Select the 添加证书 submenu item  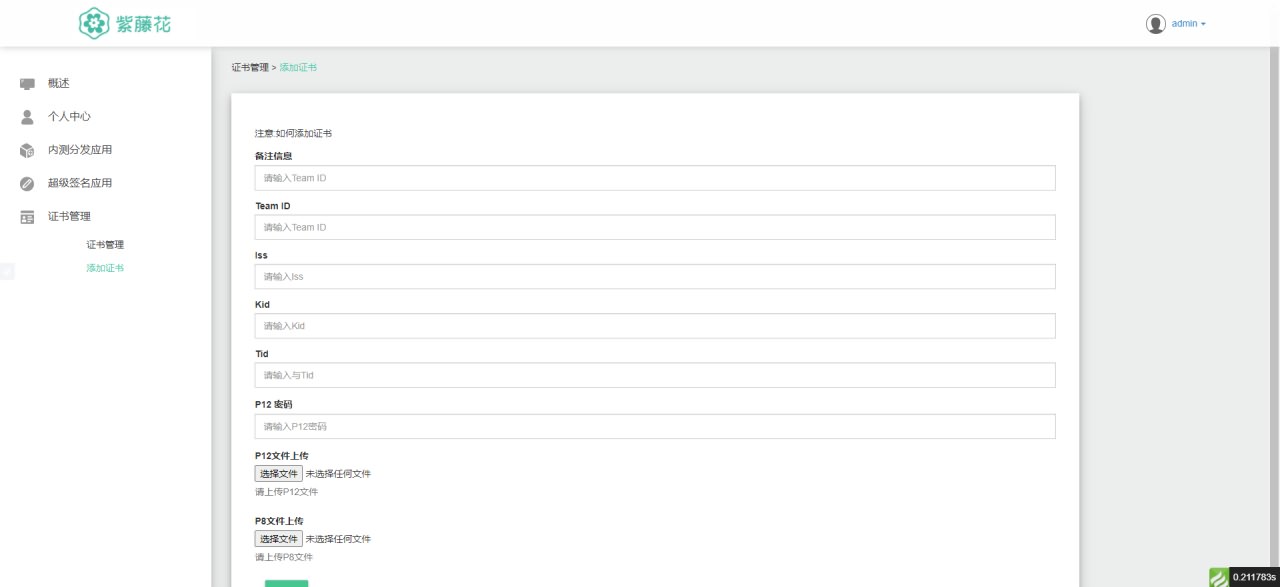point(105,268)
